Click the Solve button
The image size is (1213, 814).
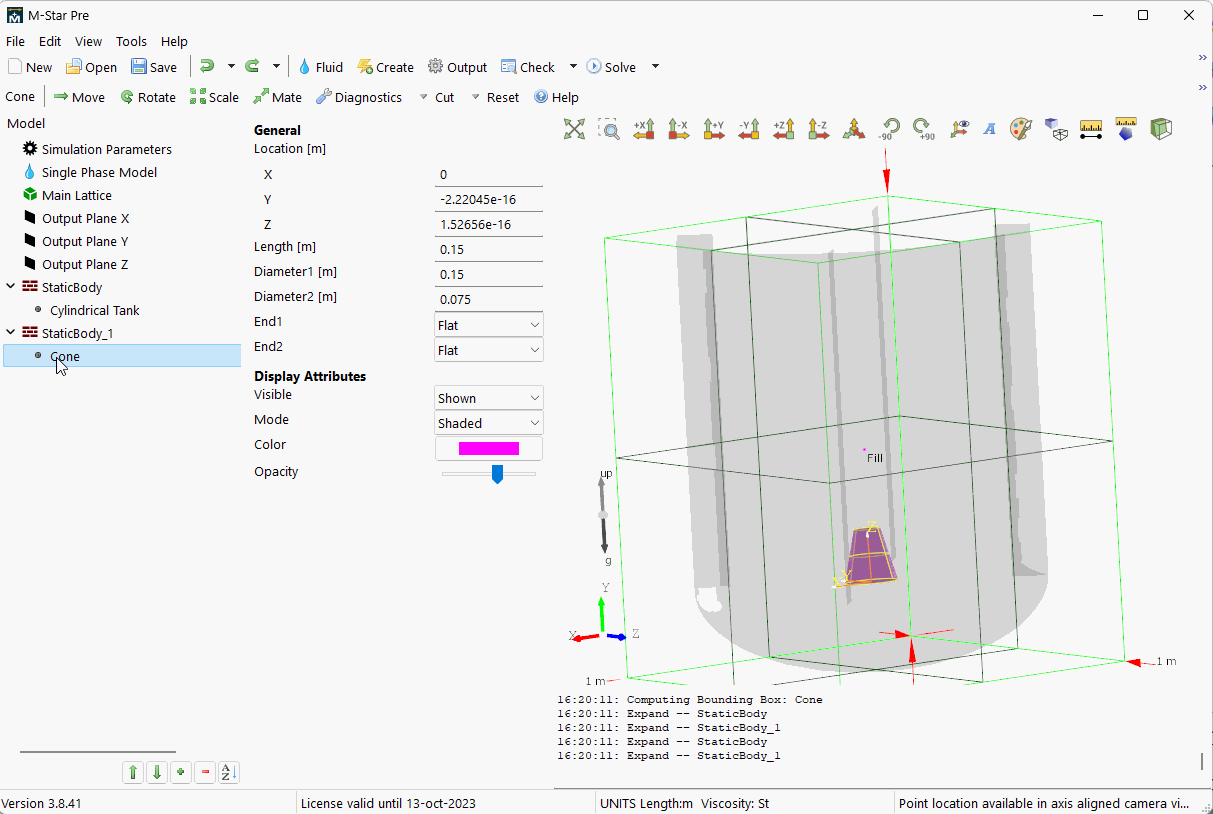(611, 67)
